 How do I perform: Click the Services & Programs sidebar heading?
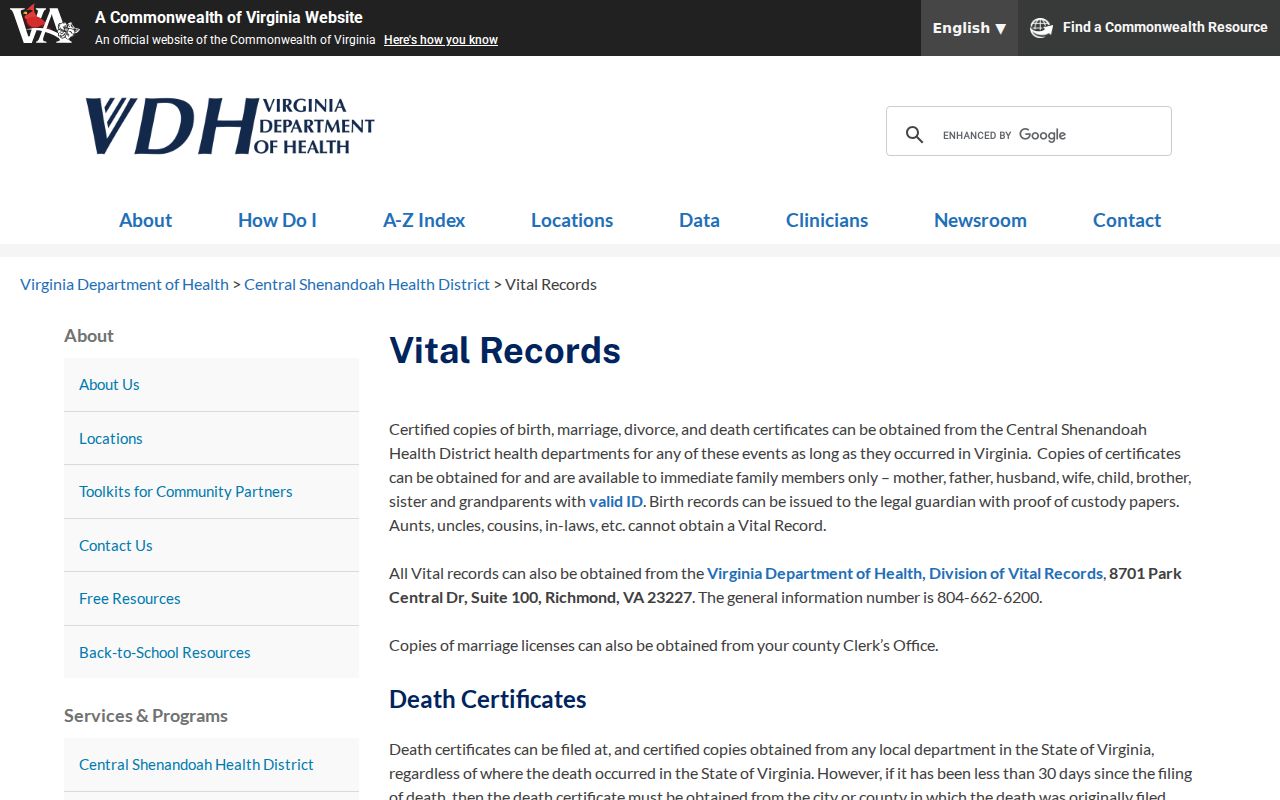click(x=146, y=715)
